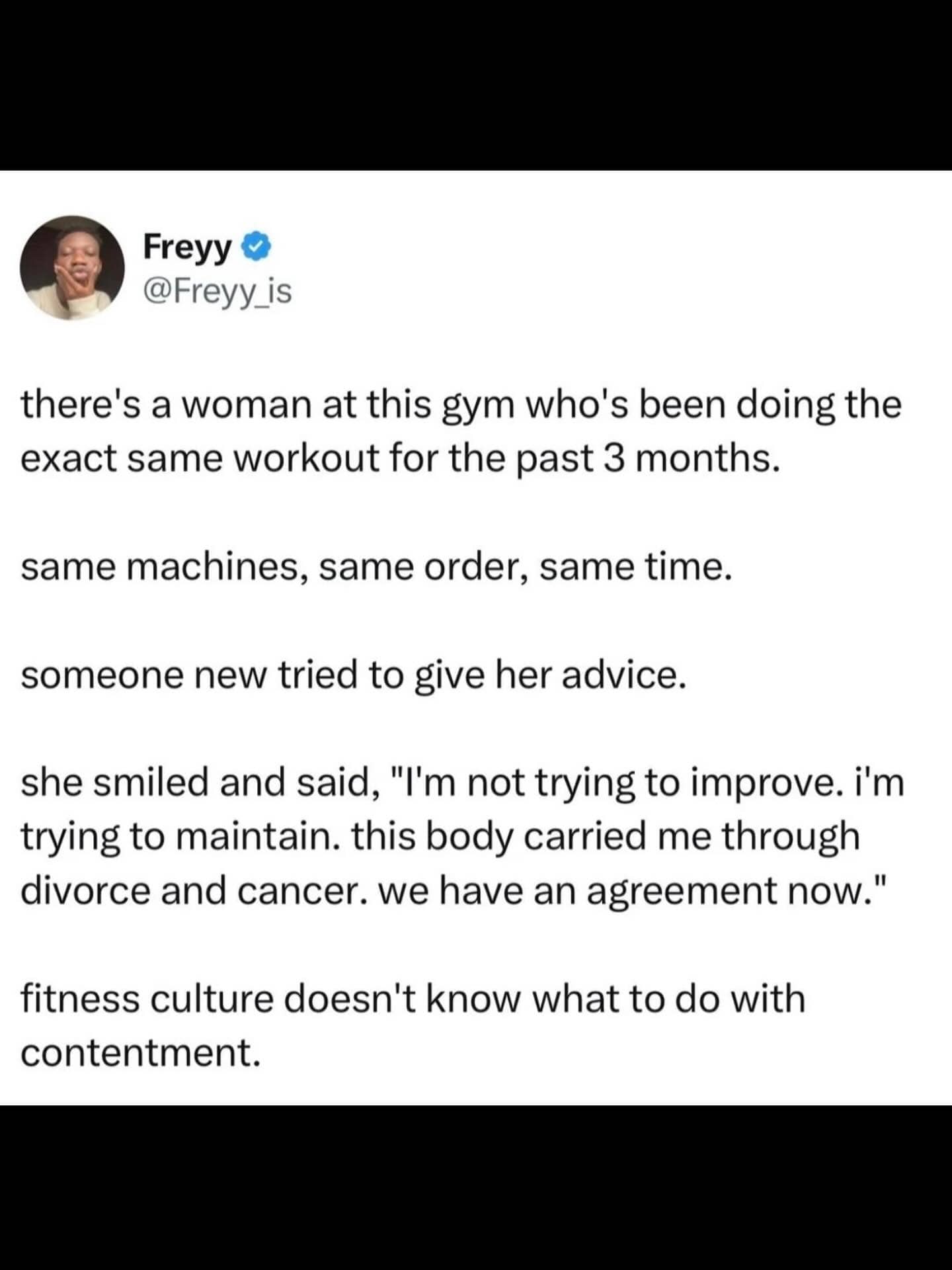
Task: Click the black bar above the tweet
Action: click(476, 85)
